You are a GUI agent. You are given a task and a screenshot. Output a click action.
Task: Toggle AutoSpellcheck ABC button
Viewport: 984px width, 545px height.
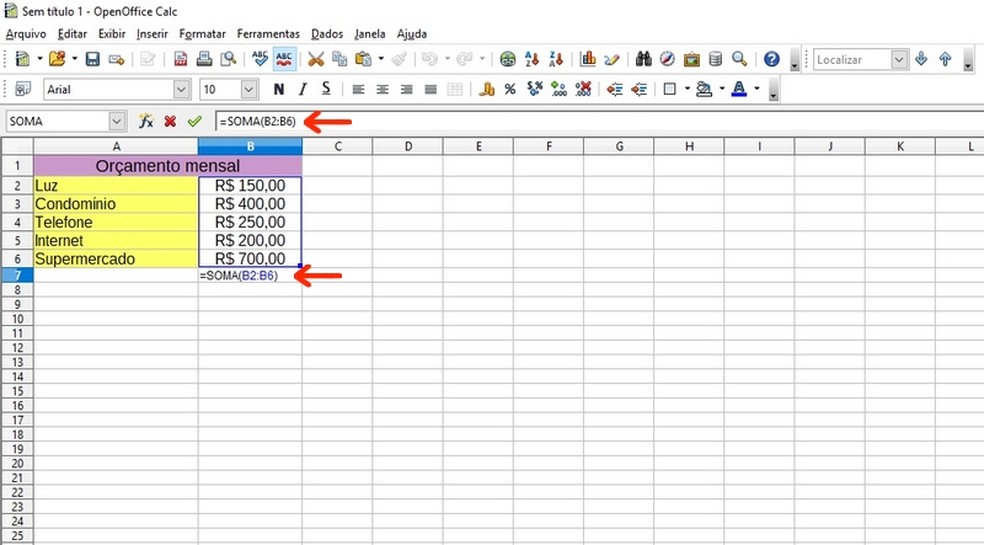click(x=285, y=60)
